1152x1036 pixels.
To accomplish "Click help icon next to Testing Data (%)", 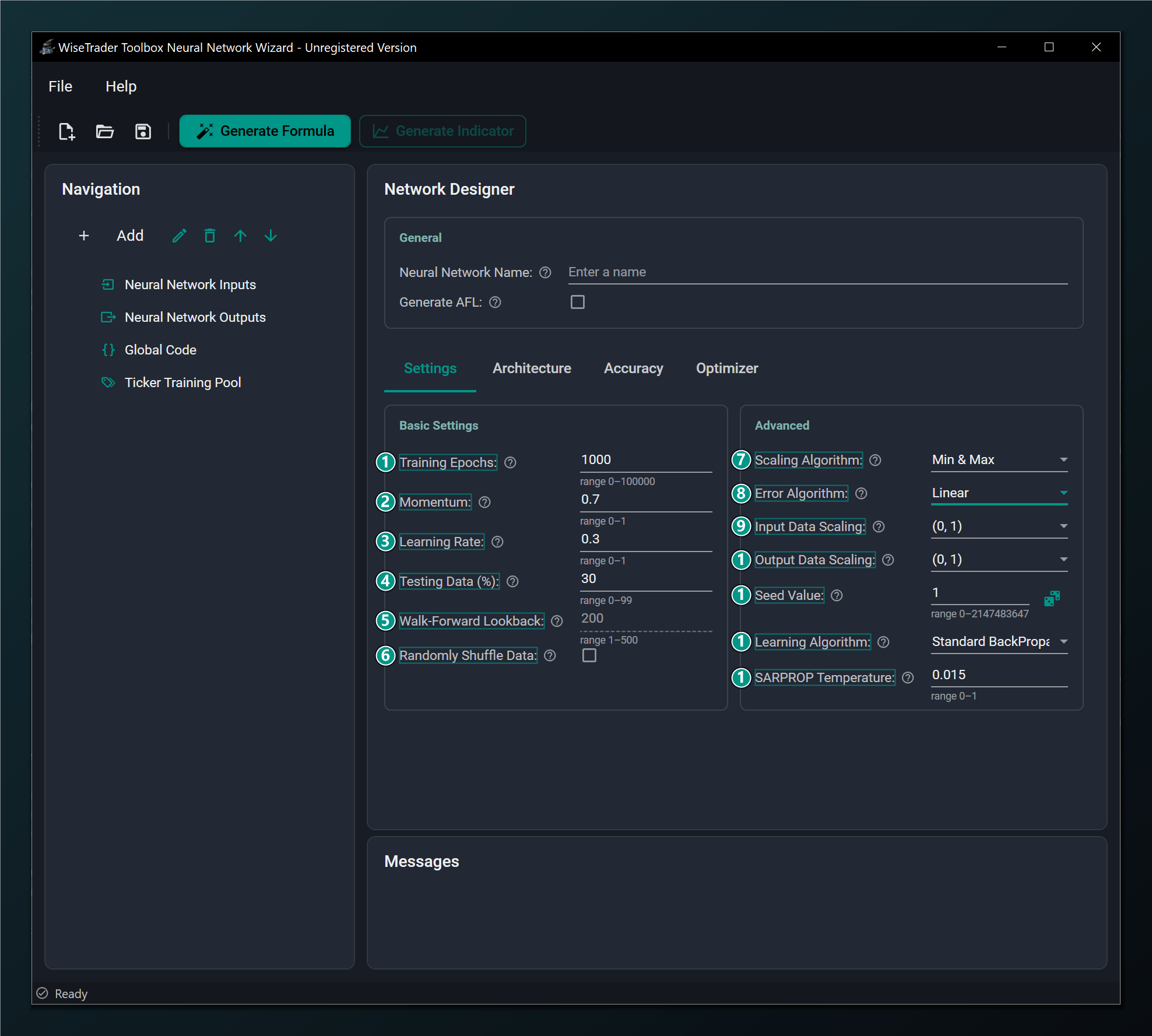I will 512,581.
